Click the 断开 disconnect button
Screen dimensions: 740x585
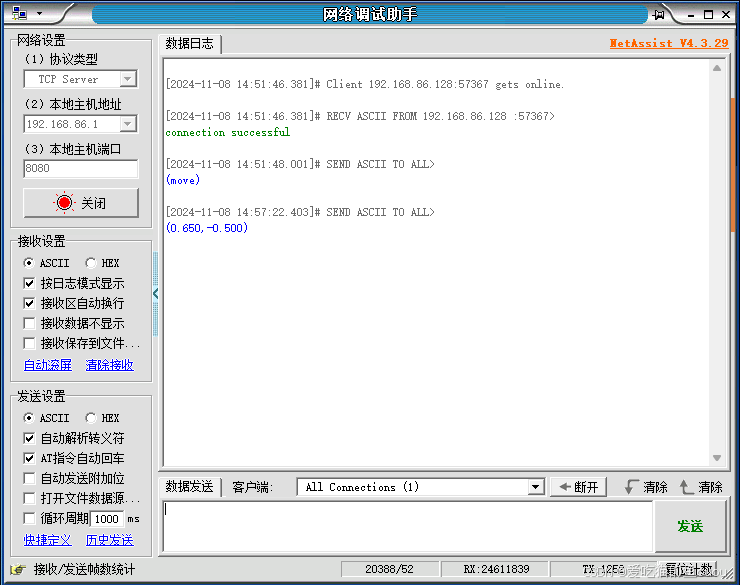click(579, 487)
